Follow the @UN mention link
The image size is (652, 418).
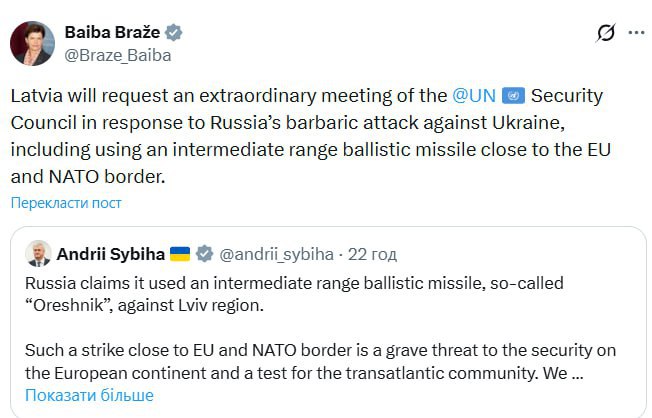474,96
